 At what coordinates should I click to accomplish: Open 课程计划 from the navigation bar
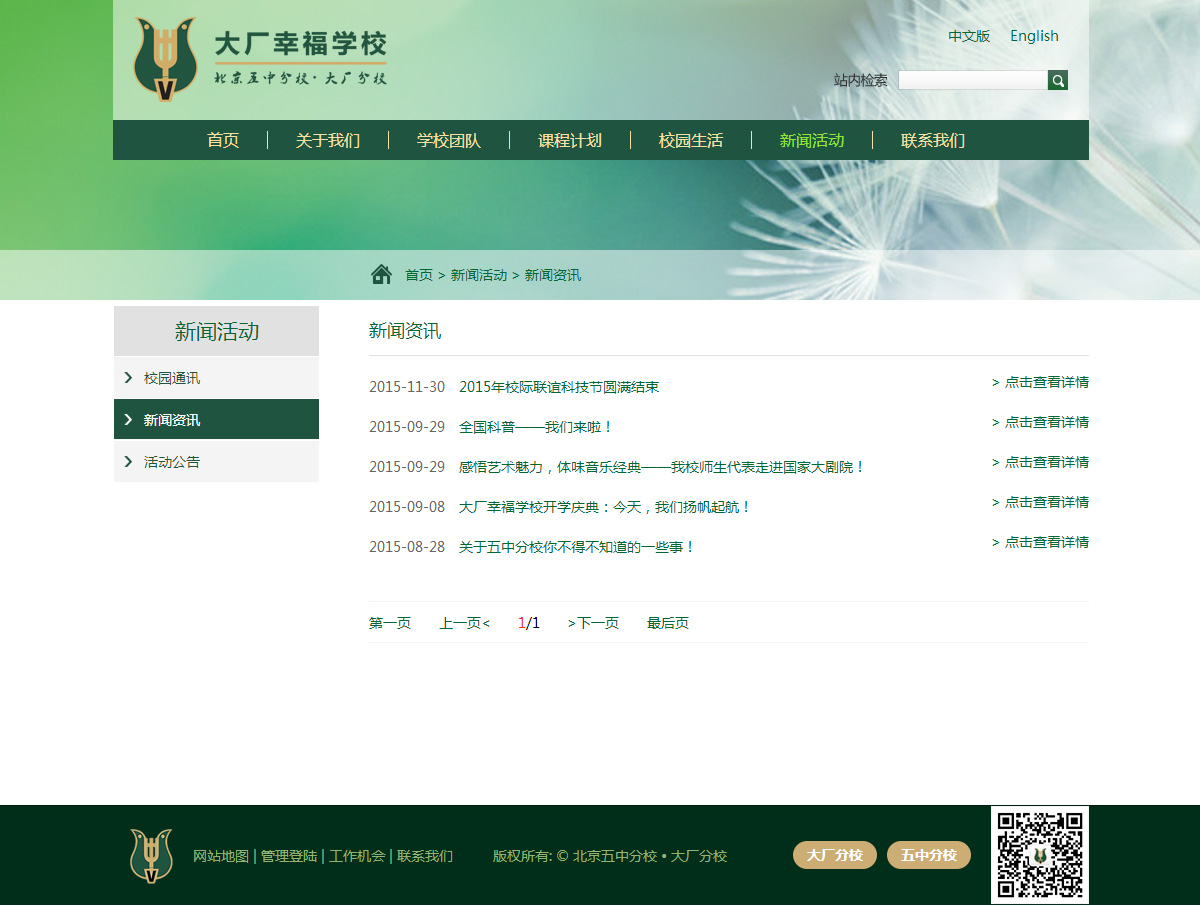tap(569, 140)
